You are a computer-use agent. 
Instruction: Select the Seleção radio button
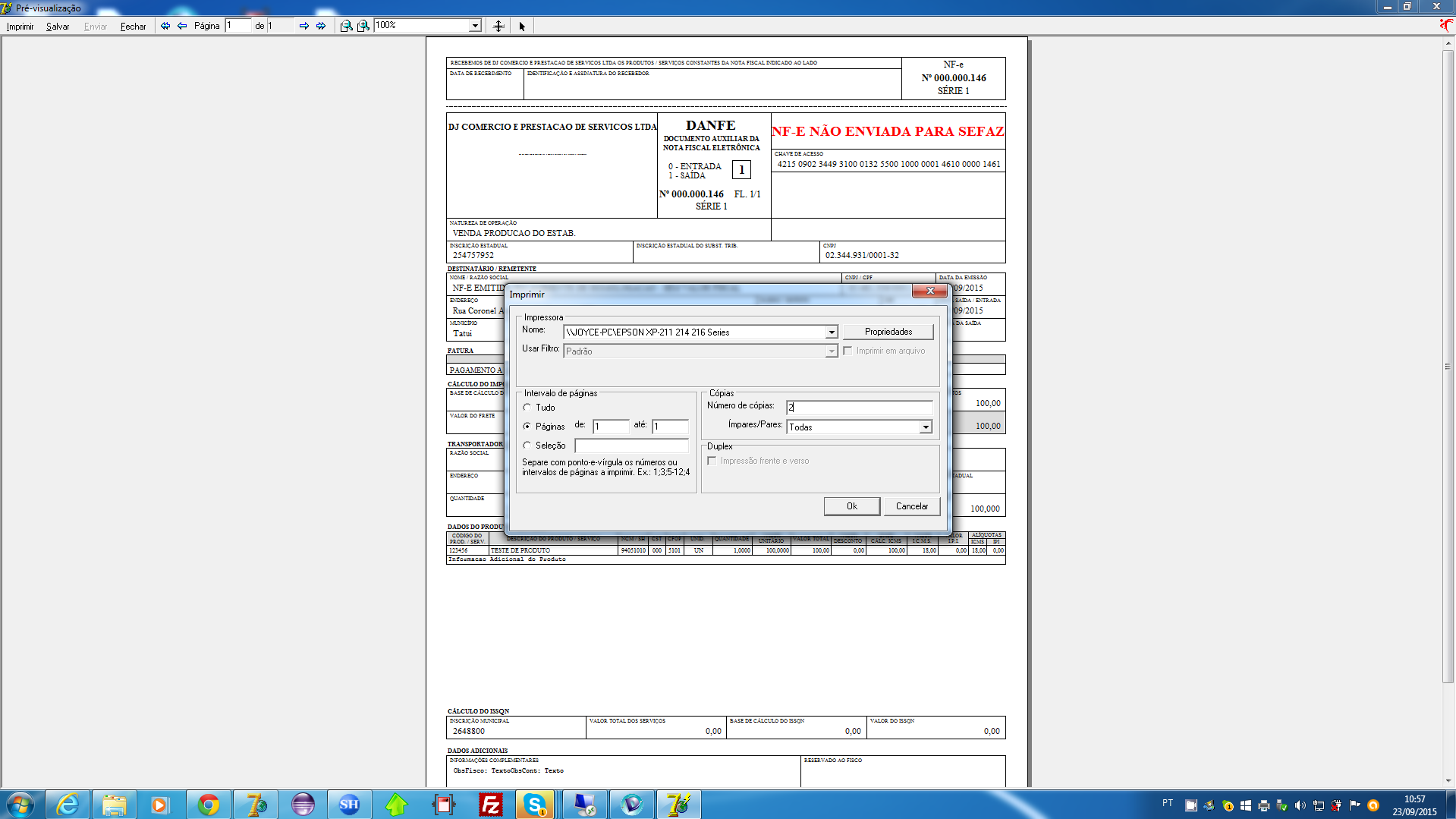click(527, 446)
